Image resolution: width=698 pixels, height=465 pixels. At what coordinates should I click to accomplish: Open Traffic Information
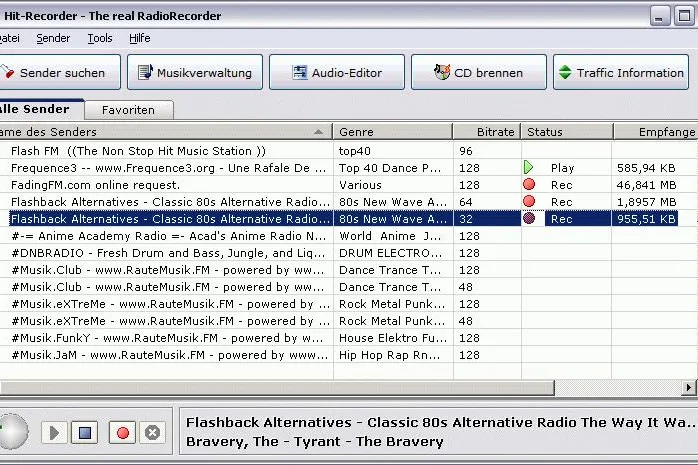pyautogui.click(x=621, y=73)
